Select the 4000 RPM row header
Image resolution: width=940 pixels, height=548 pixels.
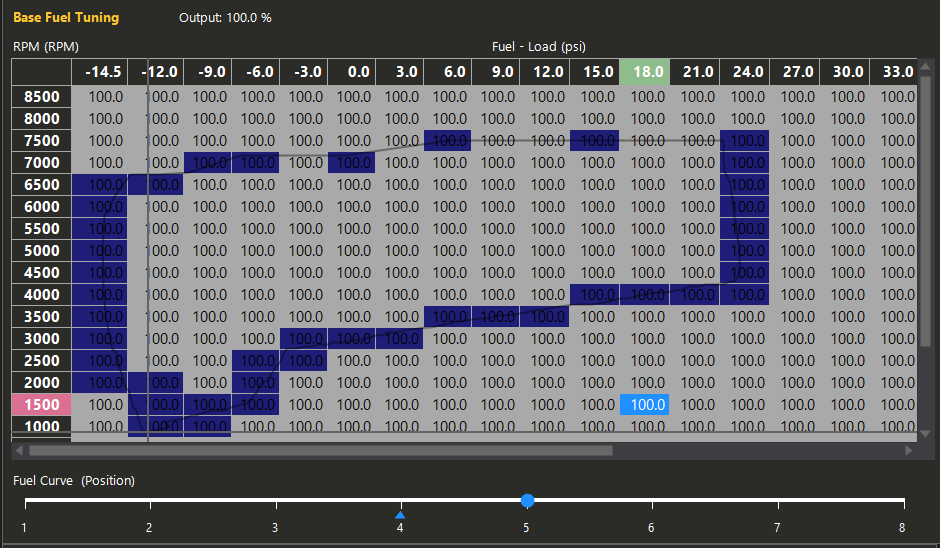41,294
